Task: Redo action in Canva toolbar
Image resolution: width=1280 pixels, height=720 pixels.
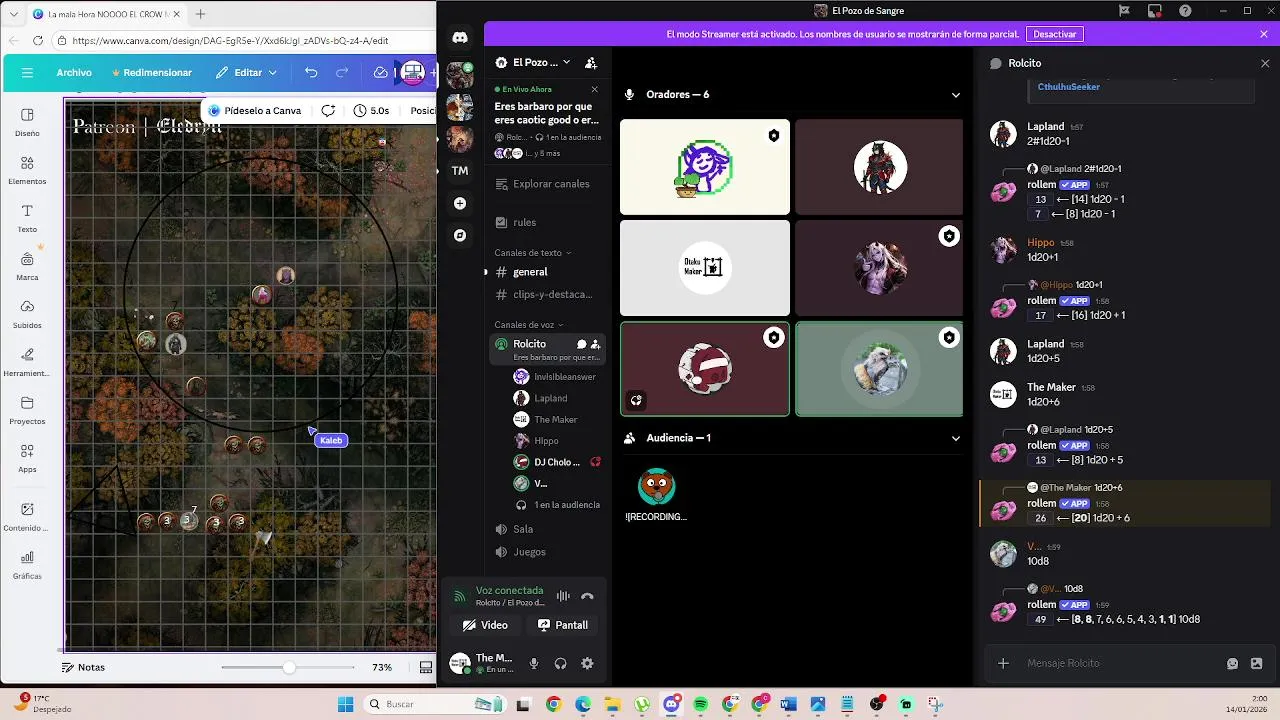Action: (342, 73)
